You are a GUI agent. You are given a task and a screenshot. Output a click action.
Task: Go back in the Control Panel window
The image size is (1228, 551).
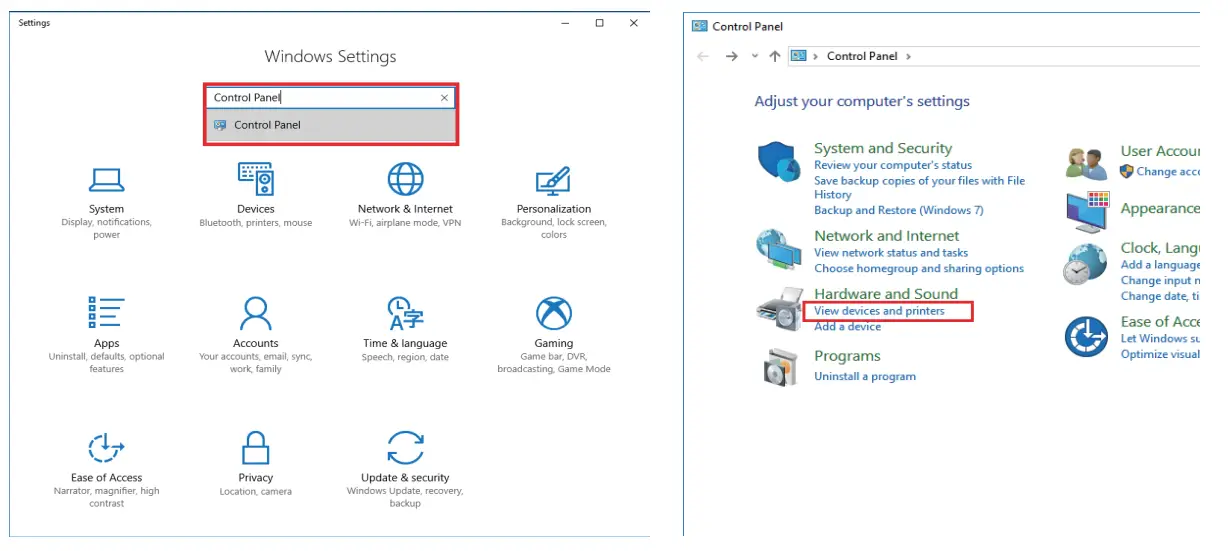(703, 56)
